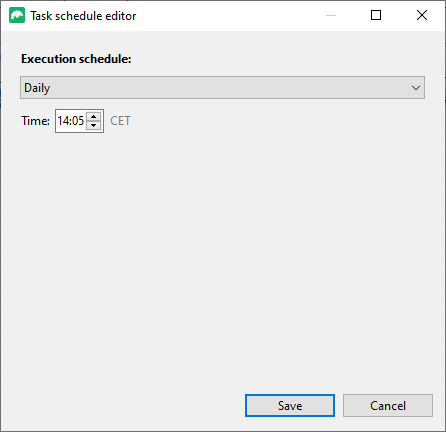446x432 pixels.
Task: Open the Daily execution schedule dropdown
Action: pyautogui.click(x=222, y=88)
